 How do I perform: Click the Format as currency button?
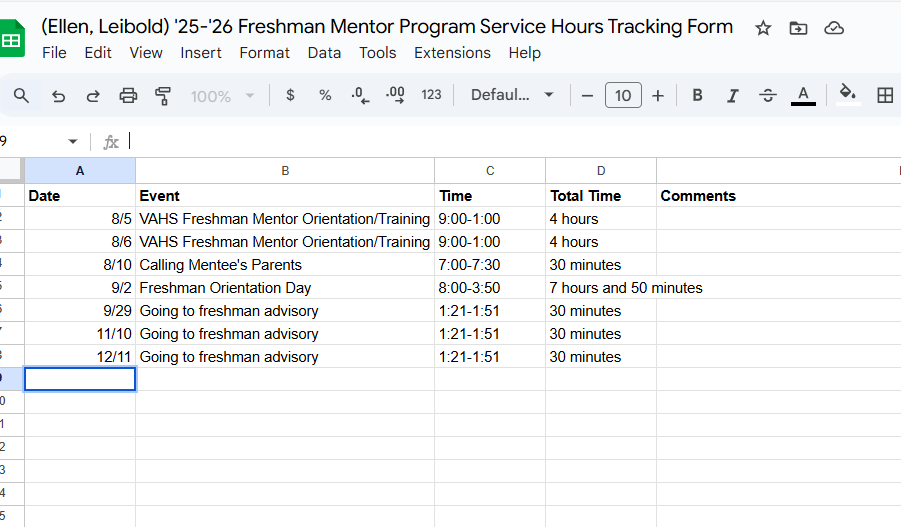(290, 96)
